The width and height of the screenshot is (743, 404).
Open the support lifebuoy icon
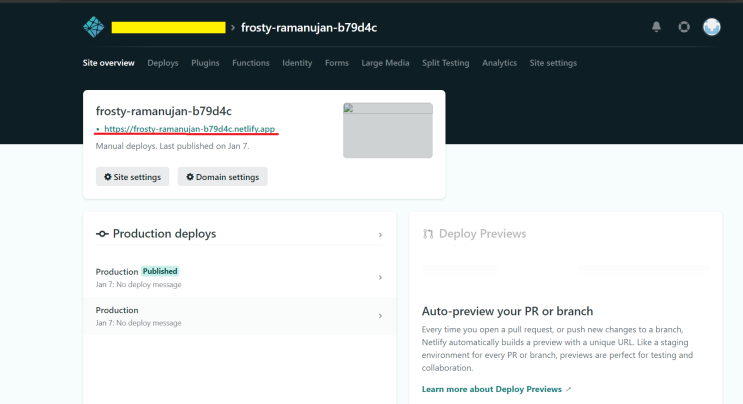pyautogui.click(x=684, y=27)
